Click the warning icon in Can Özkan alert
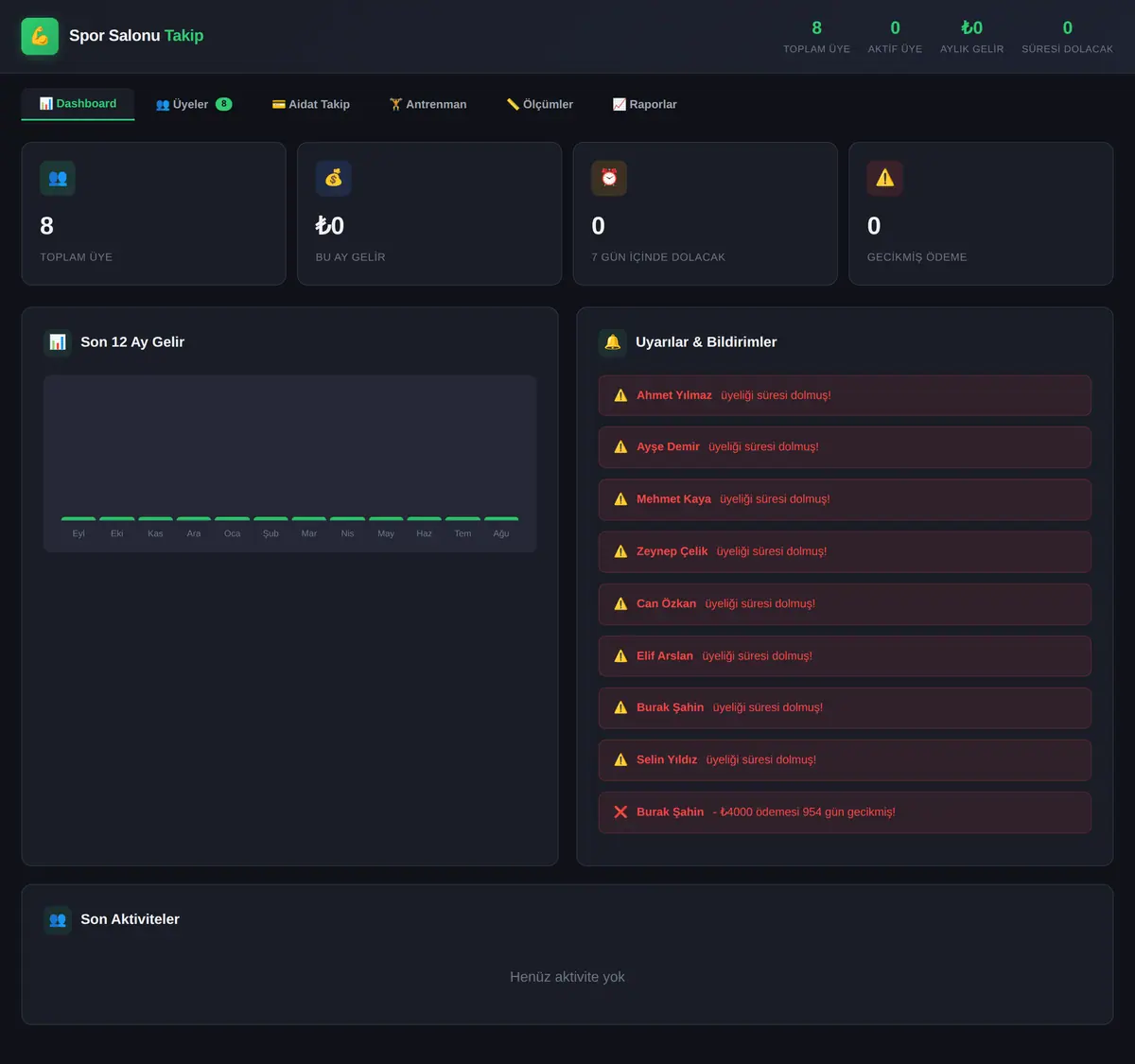Image resolution: width=1135 pixels, height=1064 pixels. pos(620,603)
